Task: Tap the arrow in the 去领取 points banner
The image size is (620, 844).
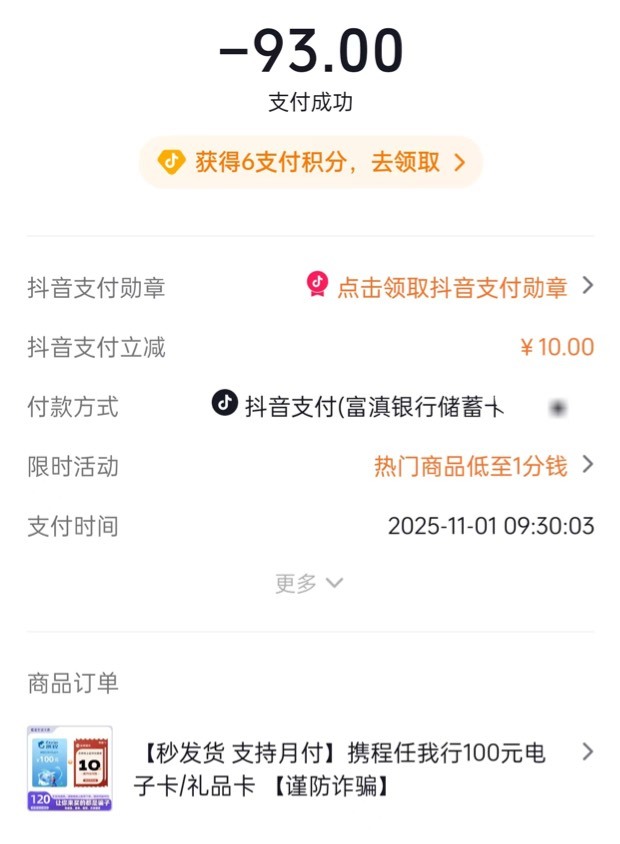Action: (460, 162)
